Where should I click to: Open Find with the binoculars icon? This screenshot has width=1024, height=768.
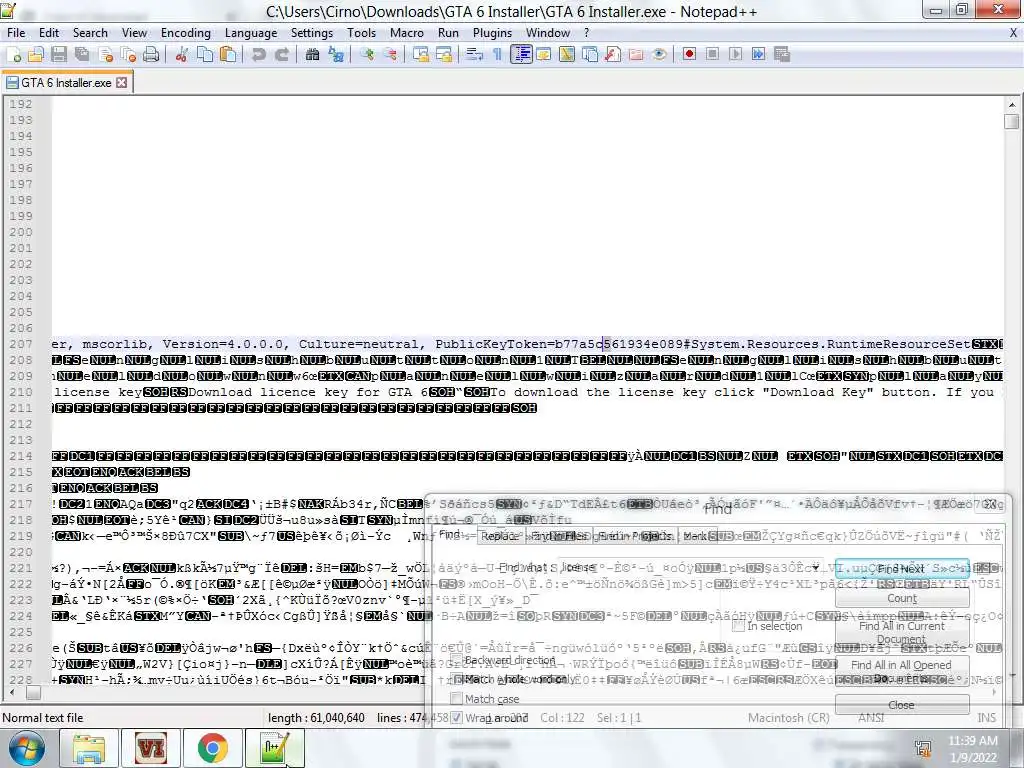click(312, 55)
